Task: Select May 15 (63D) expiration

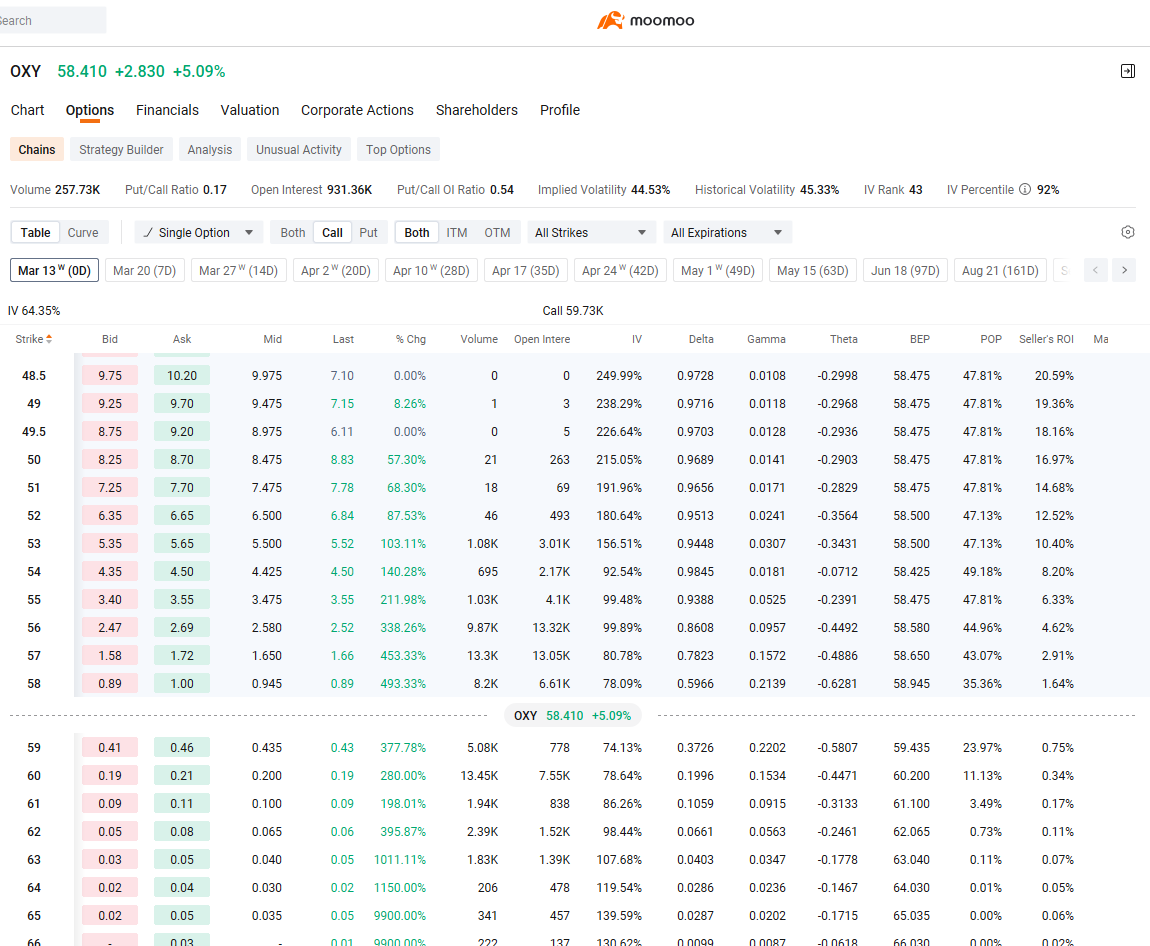Action: (x=813, y=270)
